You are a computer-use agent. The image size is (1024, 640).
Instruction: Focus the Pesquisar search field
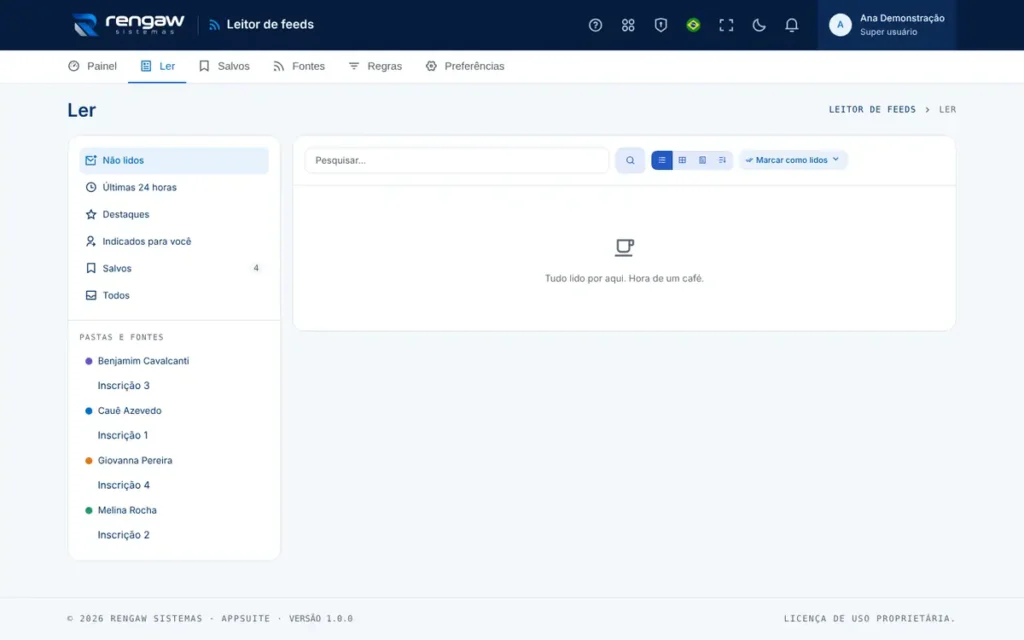(x=456, y=160)
